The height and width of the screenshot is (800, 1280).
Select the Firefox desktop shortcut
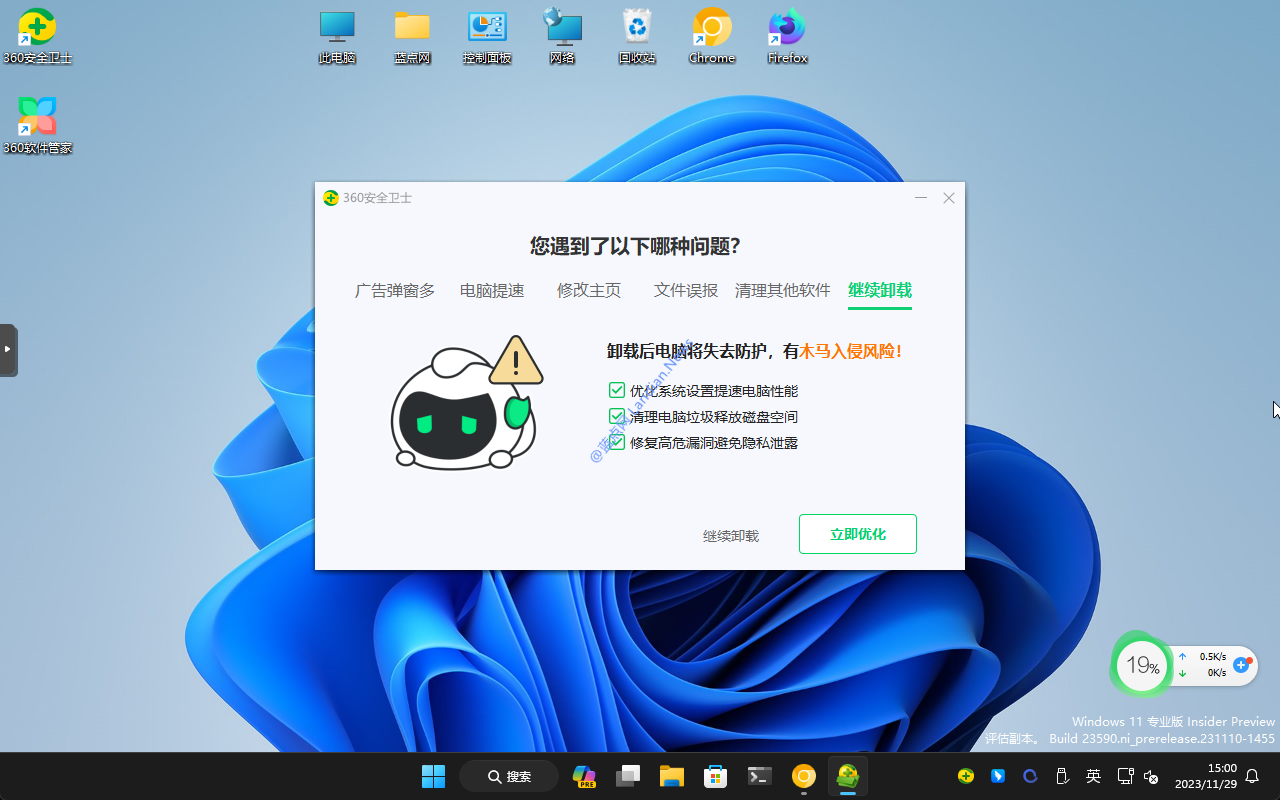(x=787, y=37)
